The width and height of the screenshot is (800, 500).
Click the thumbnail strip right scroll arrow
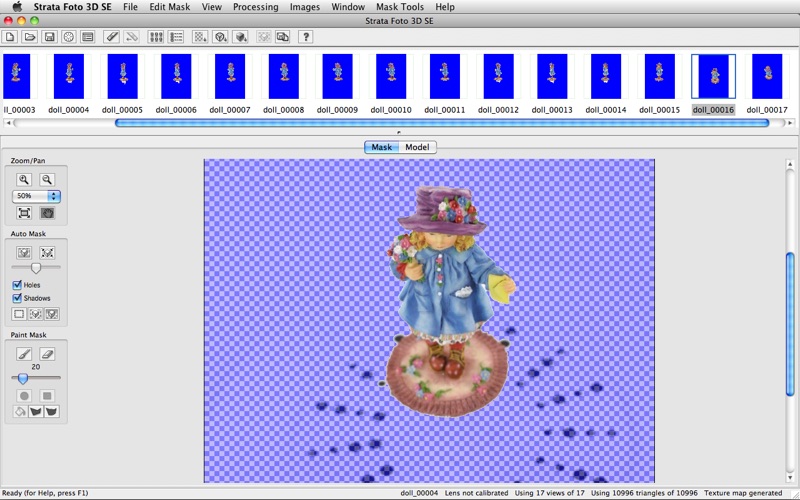click(x=790, y=123)
